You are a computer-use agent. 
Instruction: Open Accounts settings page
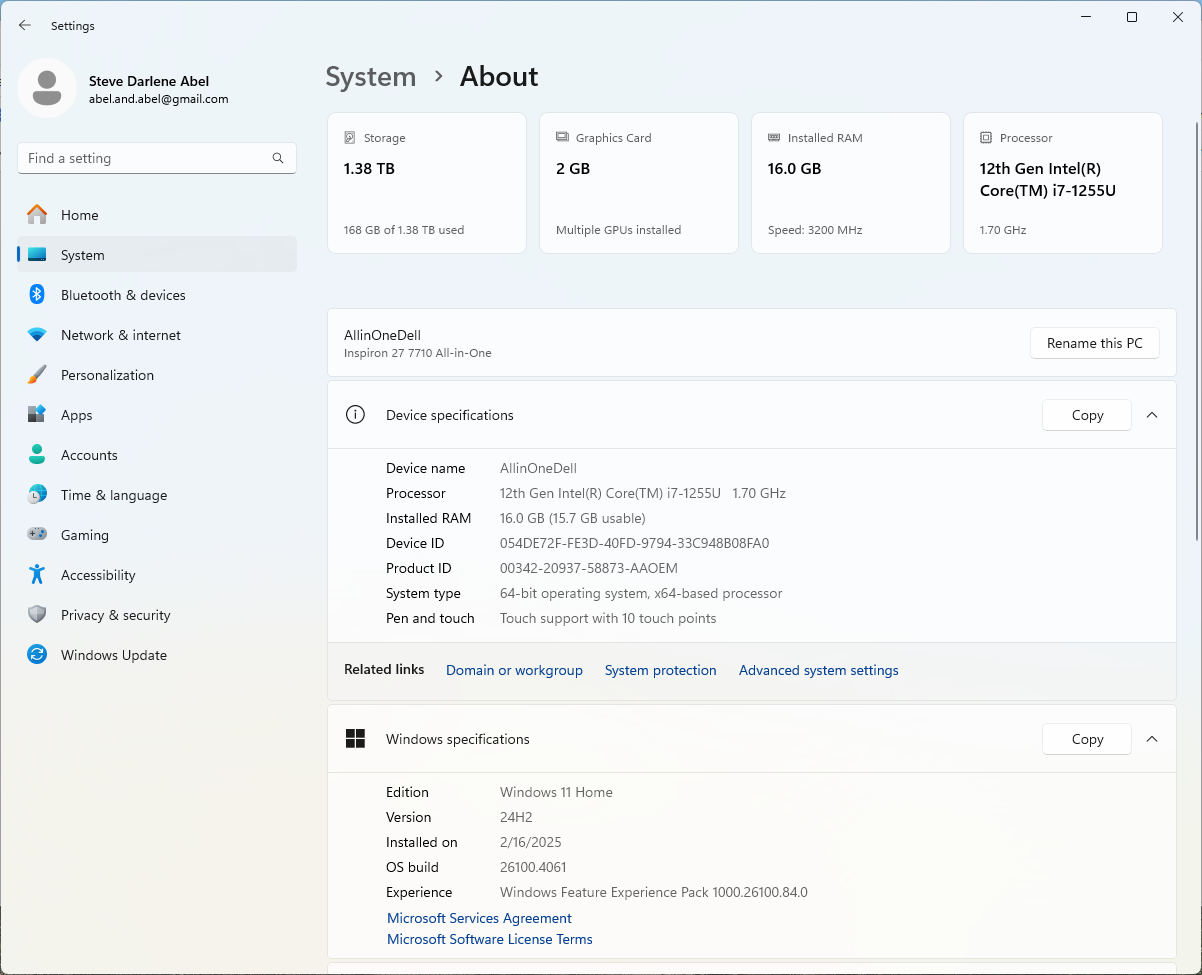(157, 455)
